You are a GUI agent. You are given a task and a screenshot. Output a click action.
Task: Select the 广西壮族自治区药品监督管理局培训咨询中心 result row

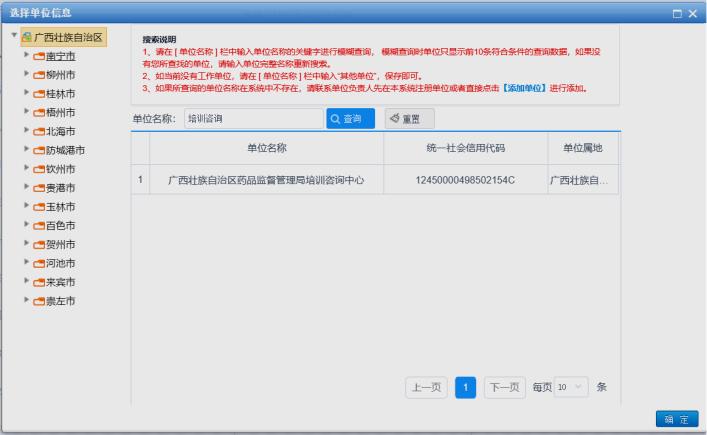point(265,180)
